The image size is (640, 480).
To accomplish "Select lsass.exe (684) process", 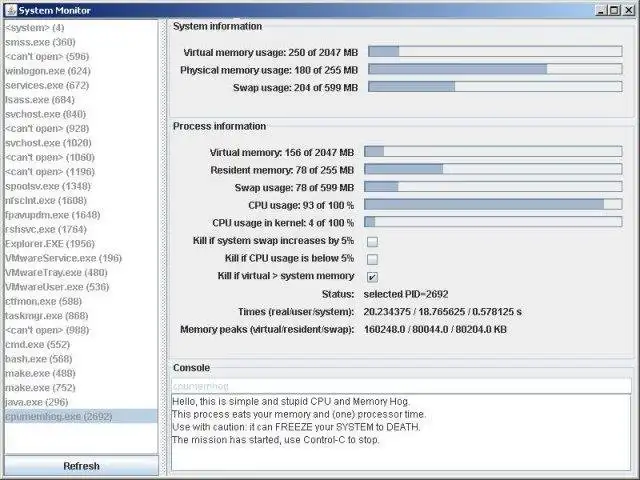I will click(81, 100).
